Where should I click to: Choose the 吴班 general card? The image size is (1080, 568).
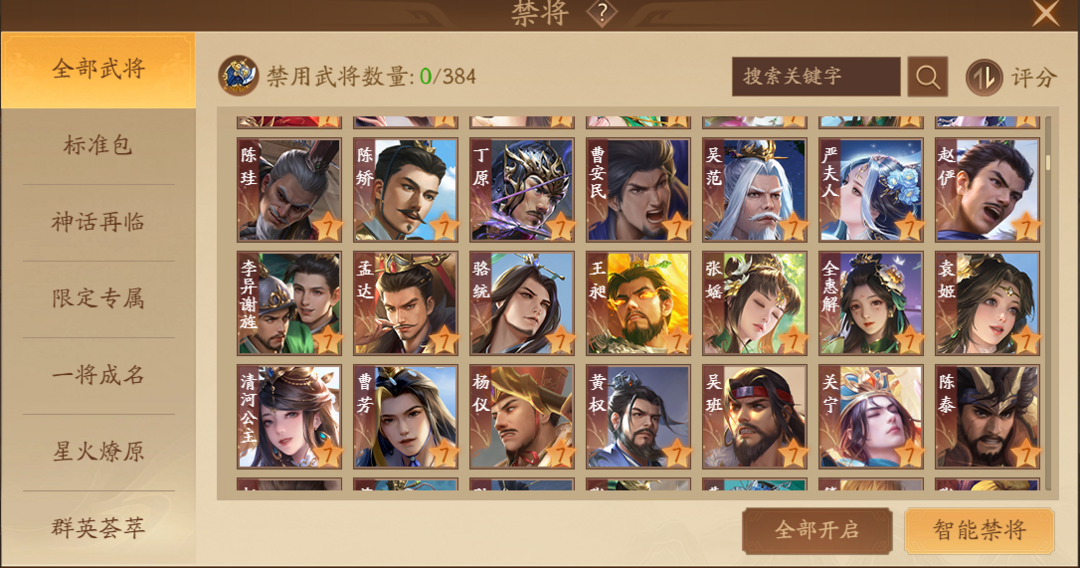click(755, 417)
